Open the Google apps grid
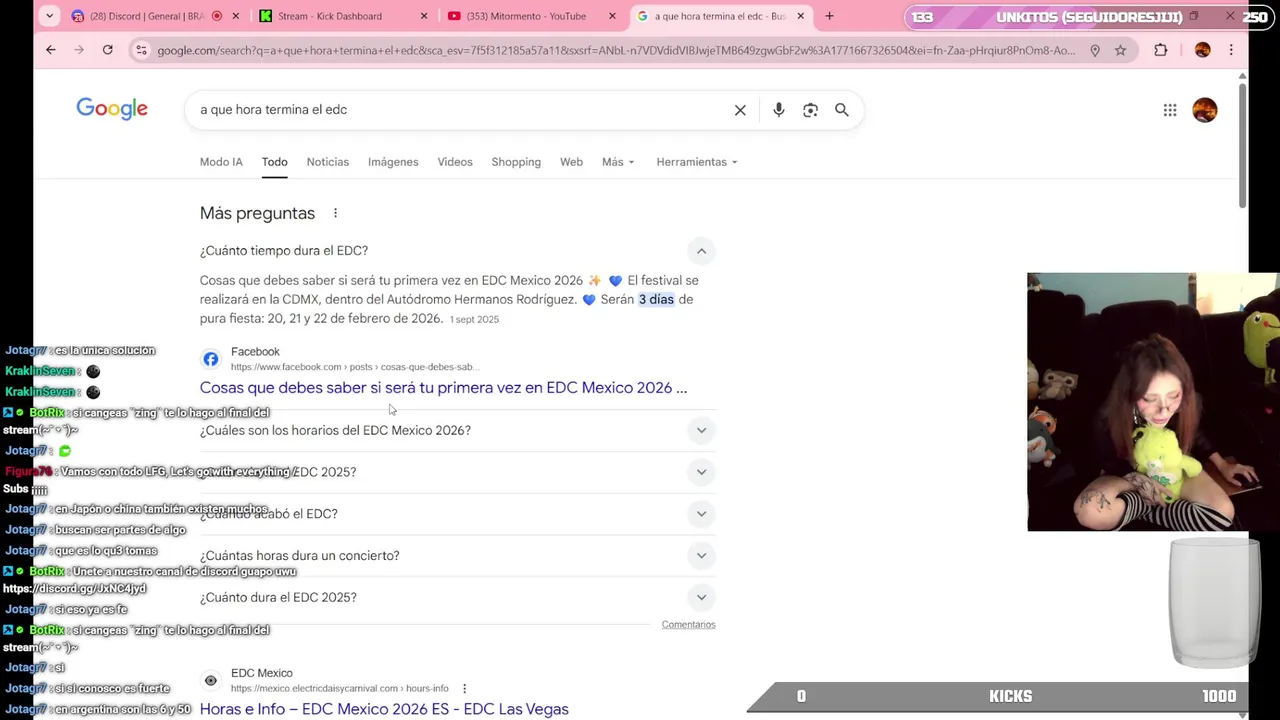 point(1170,110)
